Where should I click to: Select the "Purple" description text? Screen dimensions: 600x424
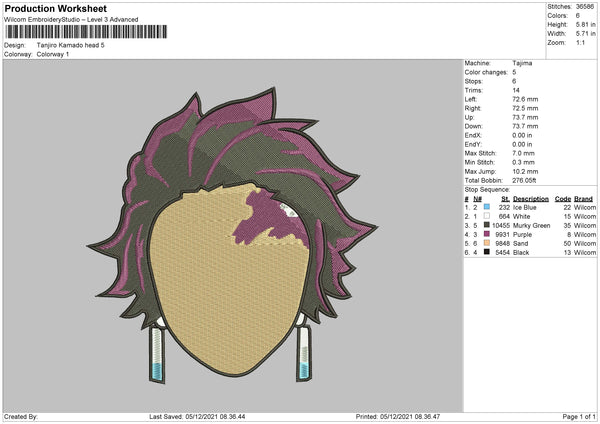pos(522,235)
